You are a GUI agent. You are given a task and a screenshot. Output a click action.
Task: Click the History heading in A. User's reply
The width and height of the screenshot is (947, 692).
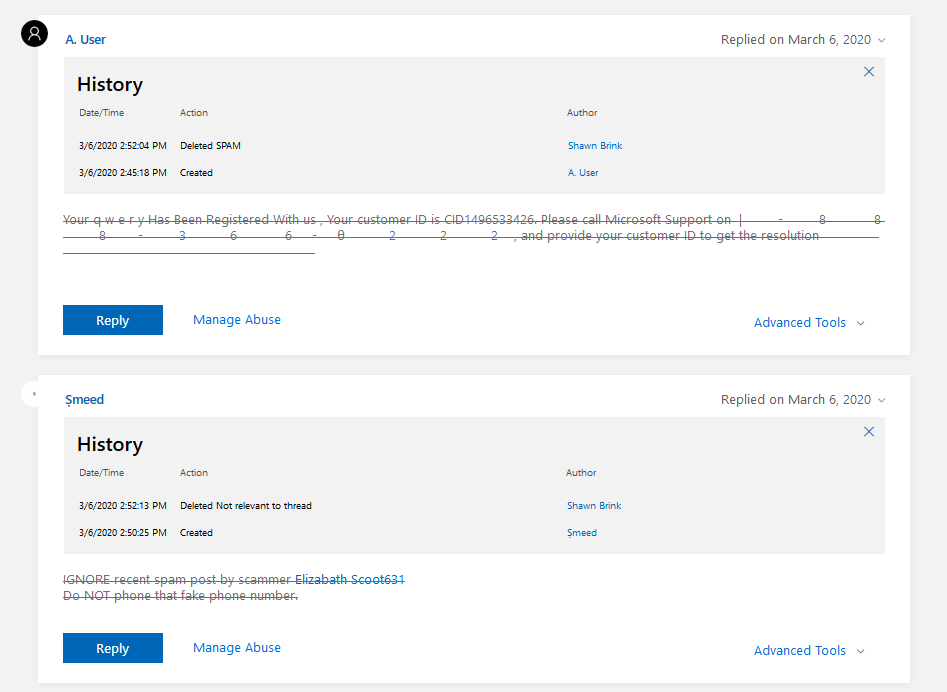[110, 85]
